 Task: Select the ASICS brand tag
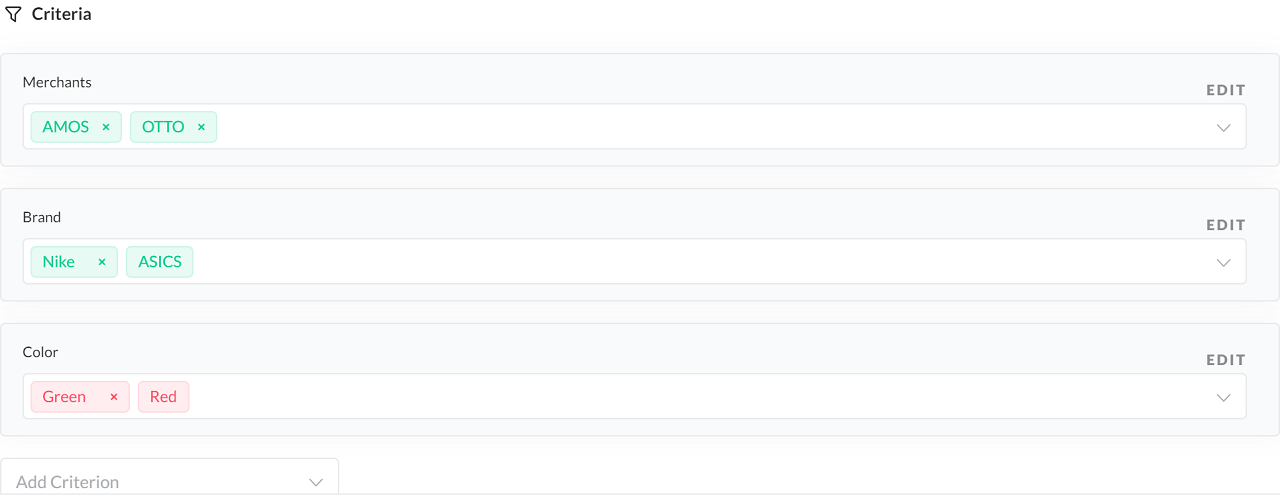click(x=160, y=262)
